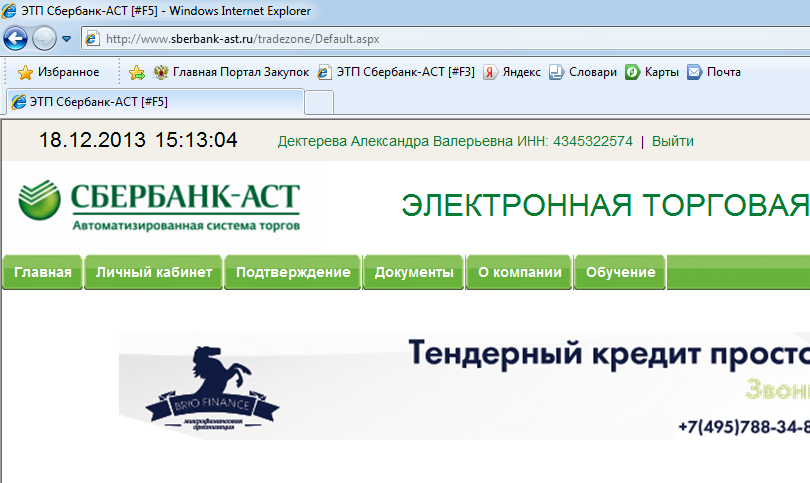The height and width of the screenshot is (483, 810).
Task: Open the Словари bookmark
Action: point(583,72)
